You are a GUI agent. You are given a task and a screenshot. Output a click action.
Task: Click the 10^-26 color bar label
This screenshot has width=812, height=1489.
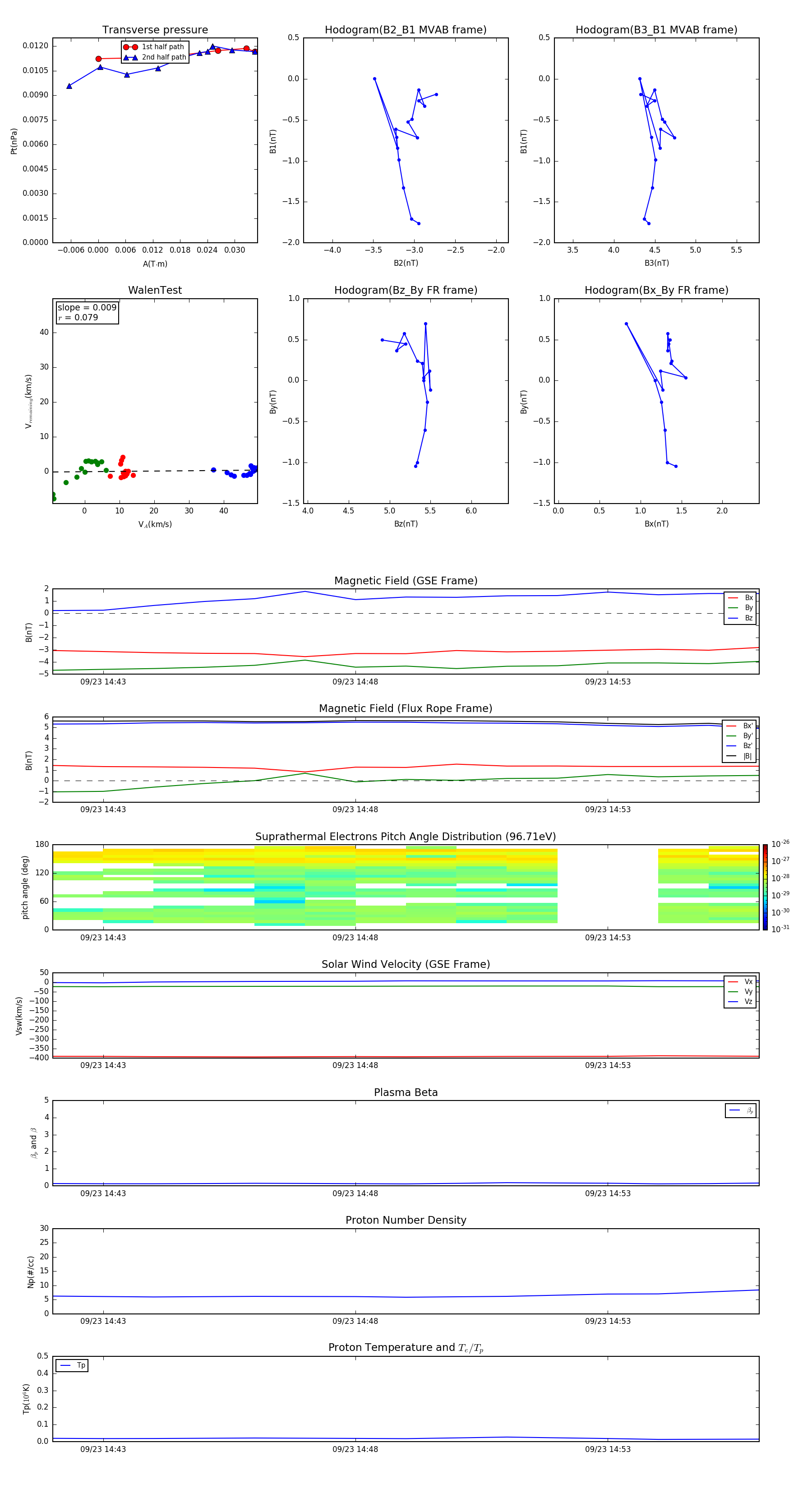pyautogui.click(x=780, y=844)
